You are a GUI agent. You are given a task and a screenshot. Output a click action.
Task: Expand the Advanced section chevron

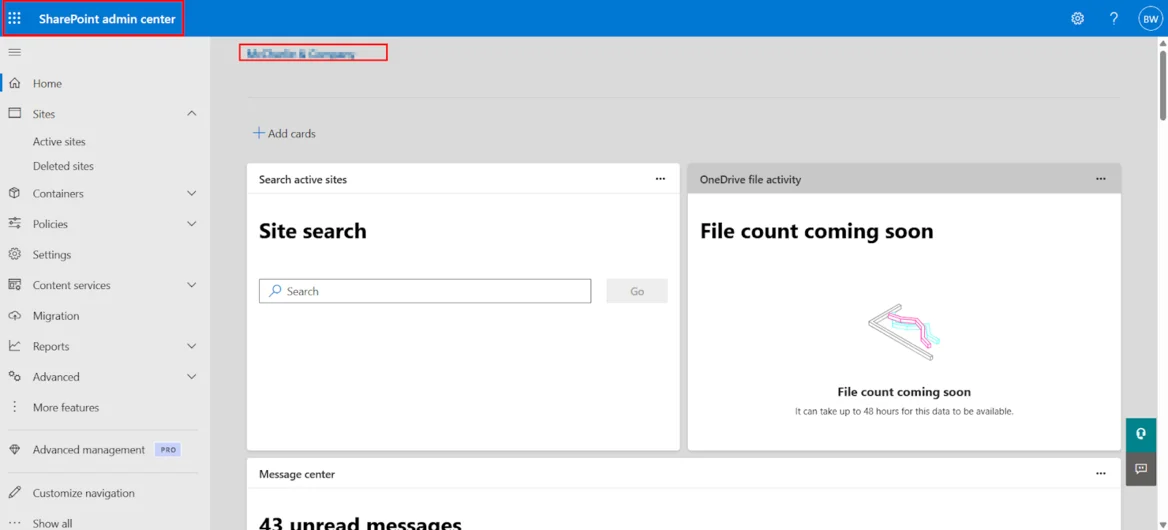click(191, 377)
